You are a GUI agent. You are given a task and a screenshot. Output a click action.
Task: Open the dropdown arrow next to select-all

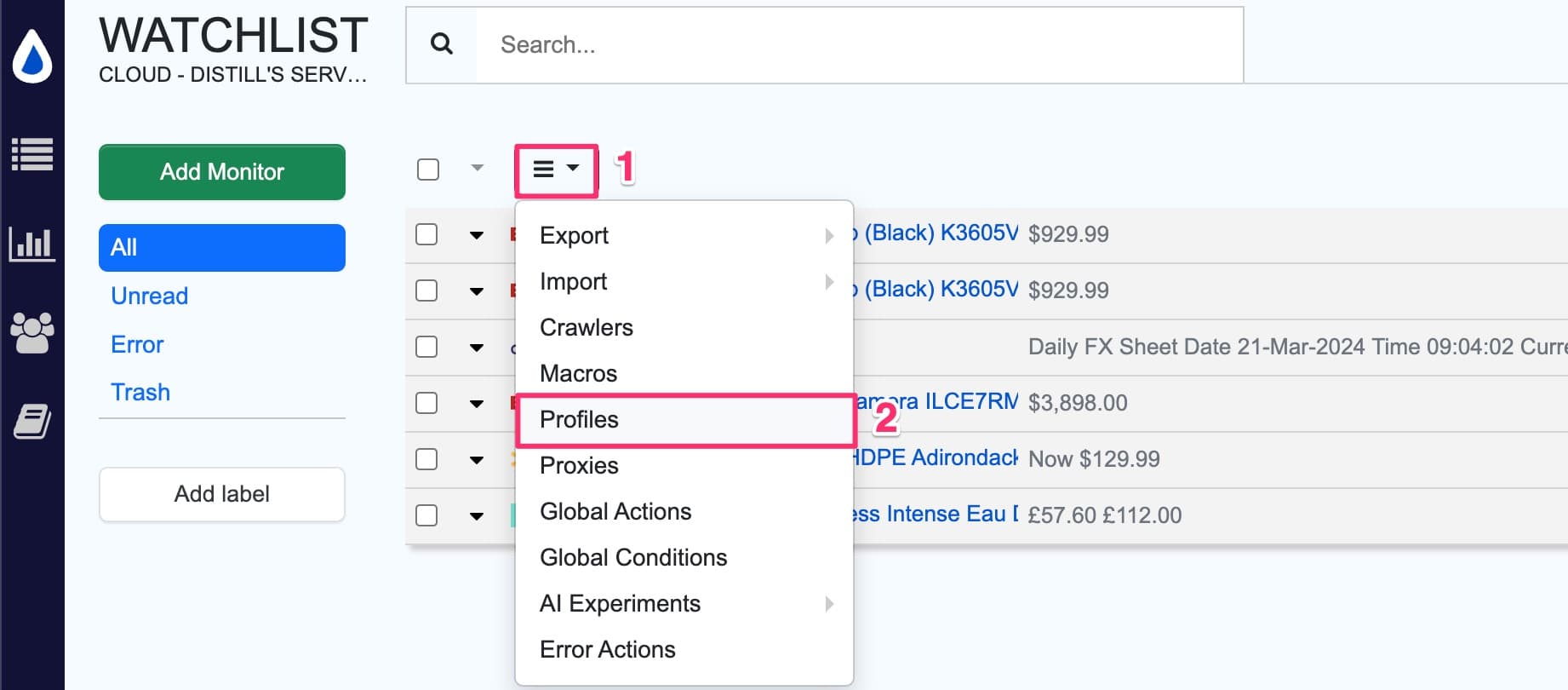(475, 170)
